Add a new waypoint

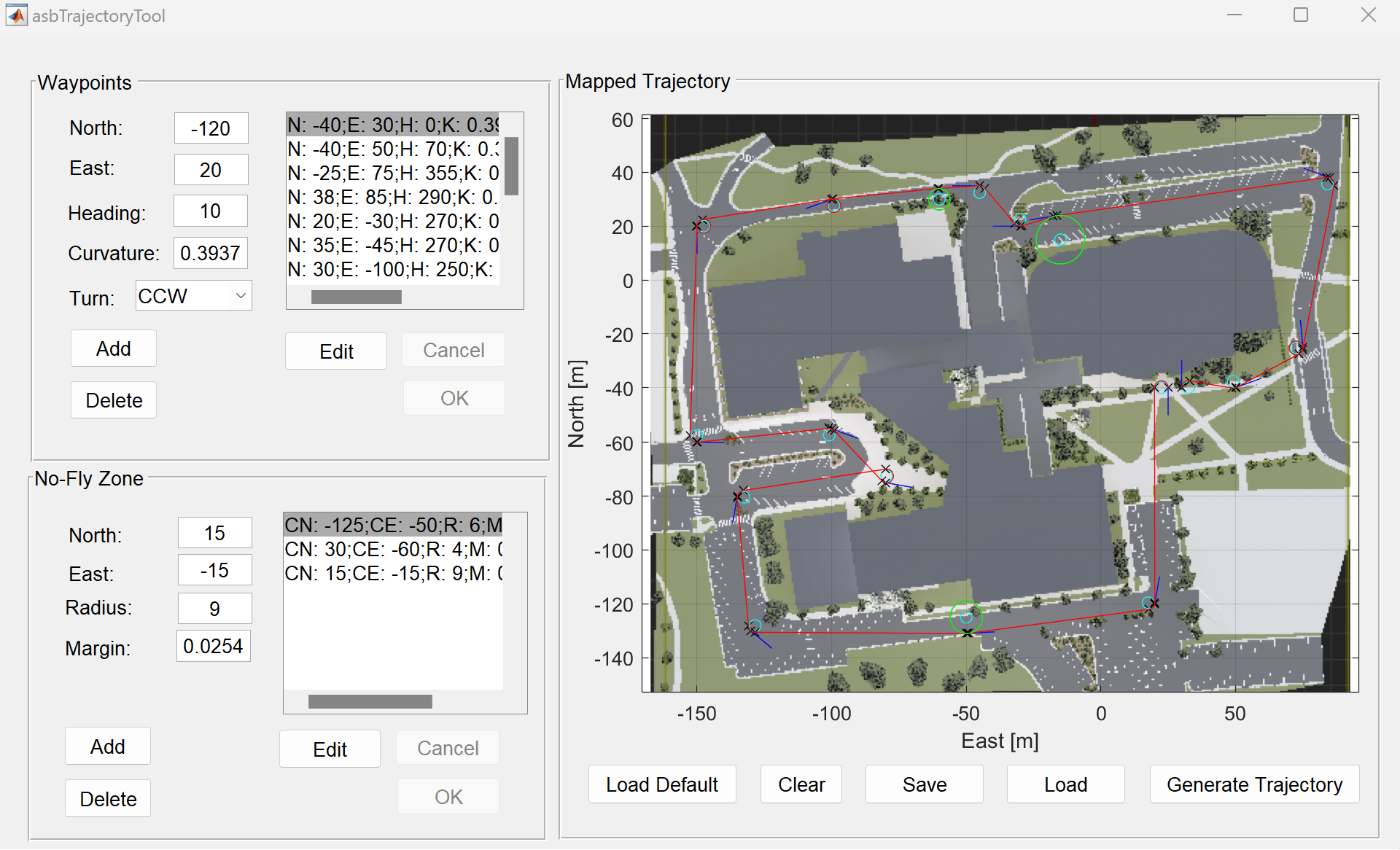pyautogui.click(x=113, y=348)
